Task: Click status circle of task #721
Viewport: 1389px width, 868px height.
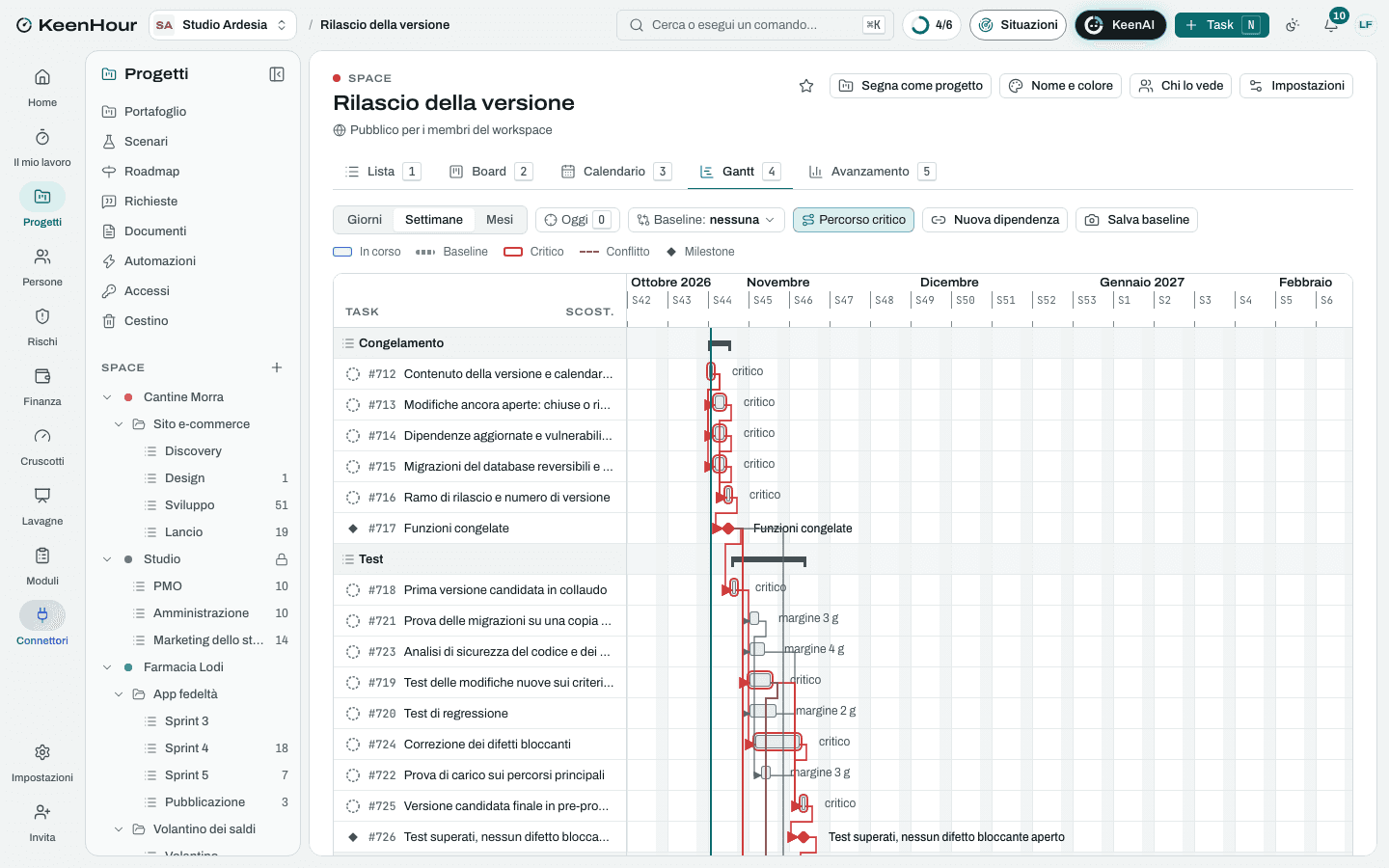Action: [353, 621]
